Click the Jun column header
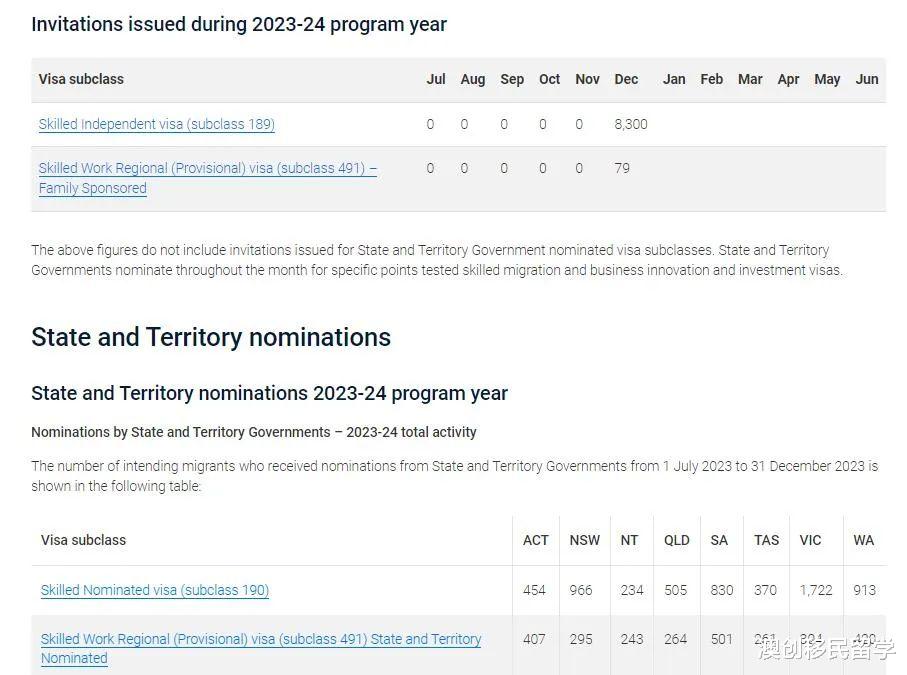This screenshot has width=907, height=675. (x=867, y=79)
